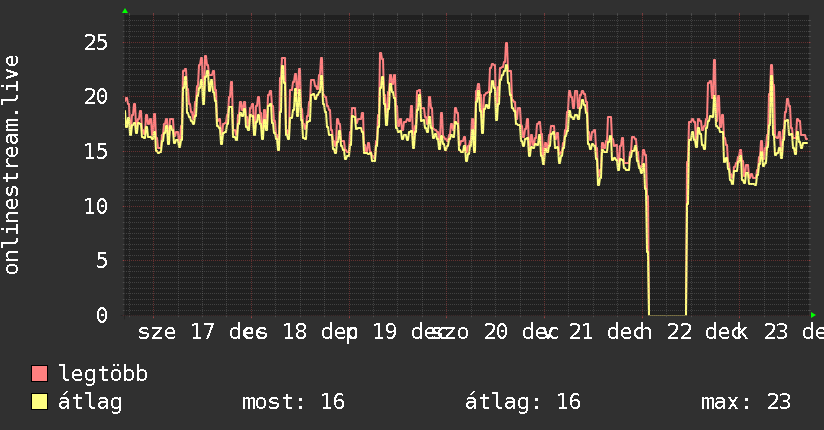
Task: Click the legtöbb legend label
Action: point(103,374)
